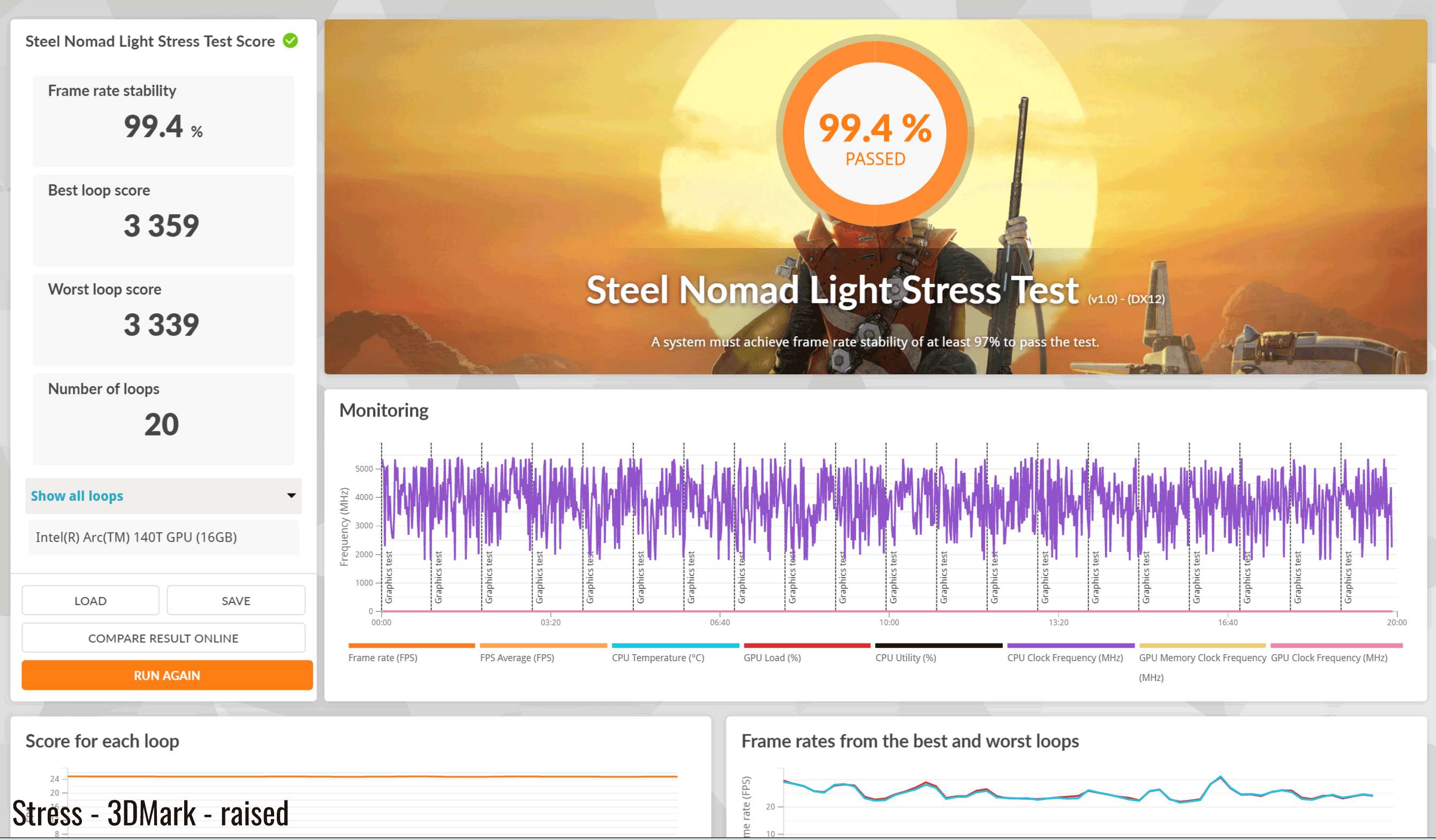Click the Number of loops 20 value

click(x=161, y=425)
